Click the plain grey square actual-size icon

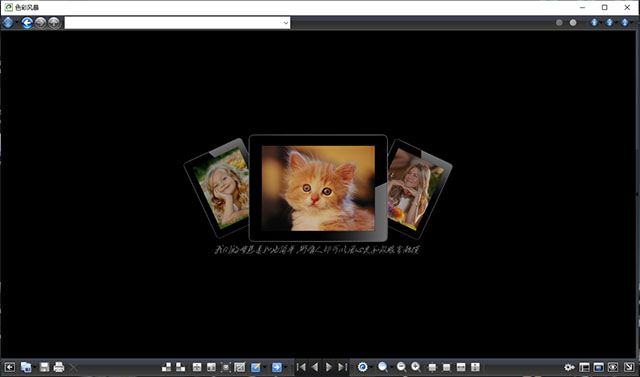[447, 368]
